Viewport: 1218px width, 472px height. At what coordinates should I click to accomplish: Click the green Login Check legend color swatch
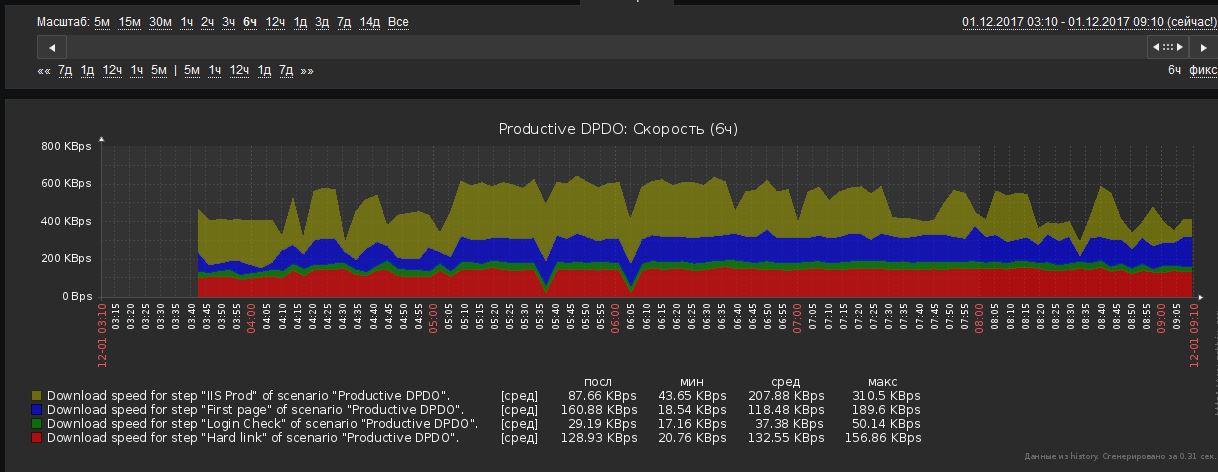tap(37, 424)
